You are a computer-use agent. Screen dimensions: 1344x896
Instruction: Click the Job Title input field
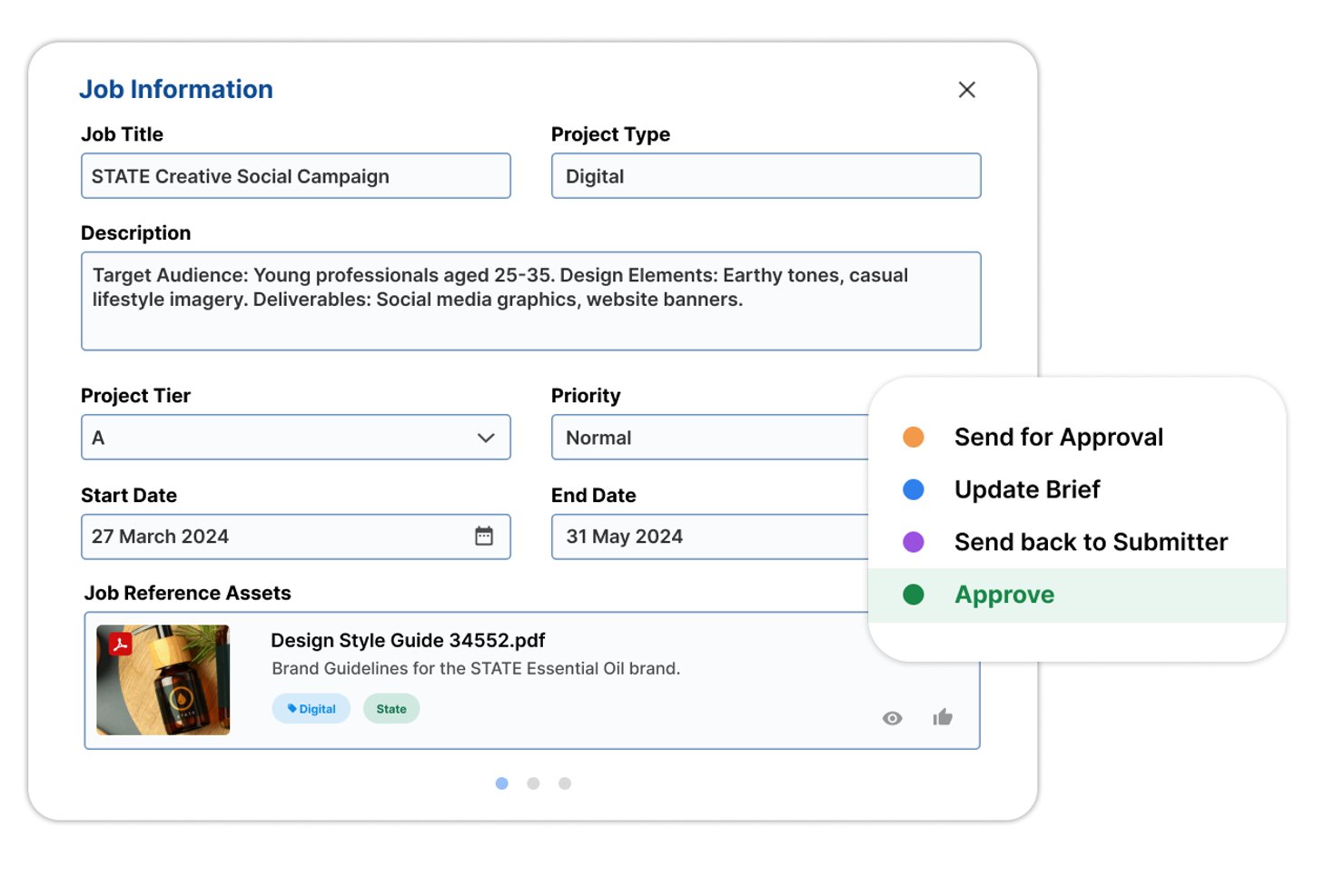tap(296, 175)
